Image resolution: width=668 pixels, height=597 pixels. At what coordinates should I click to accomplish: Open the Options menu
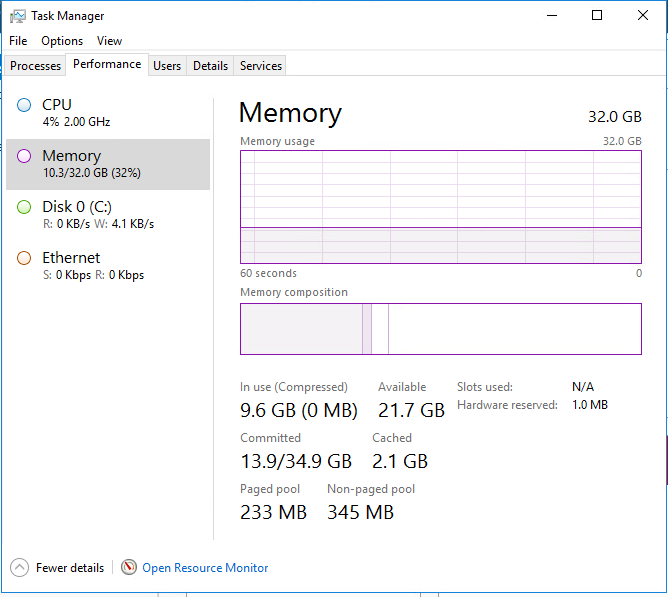click(62, 41)
